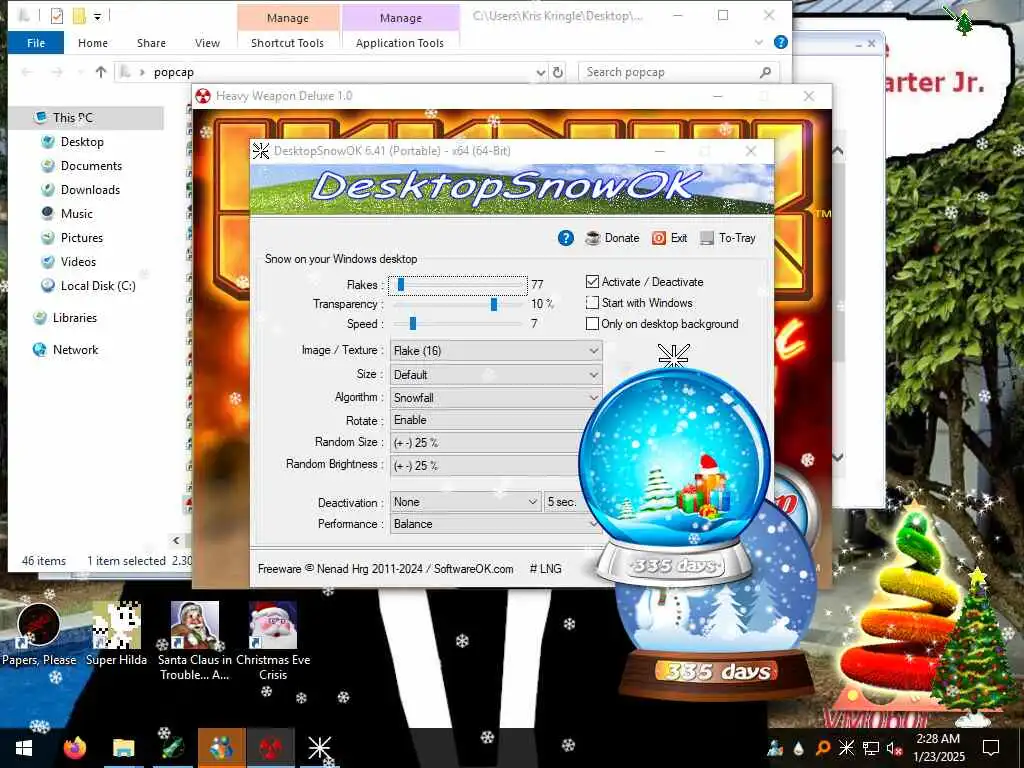Open Firefox from the taskbar
The image size is (1024, 768).
point(75,748)
